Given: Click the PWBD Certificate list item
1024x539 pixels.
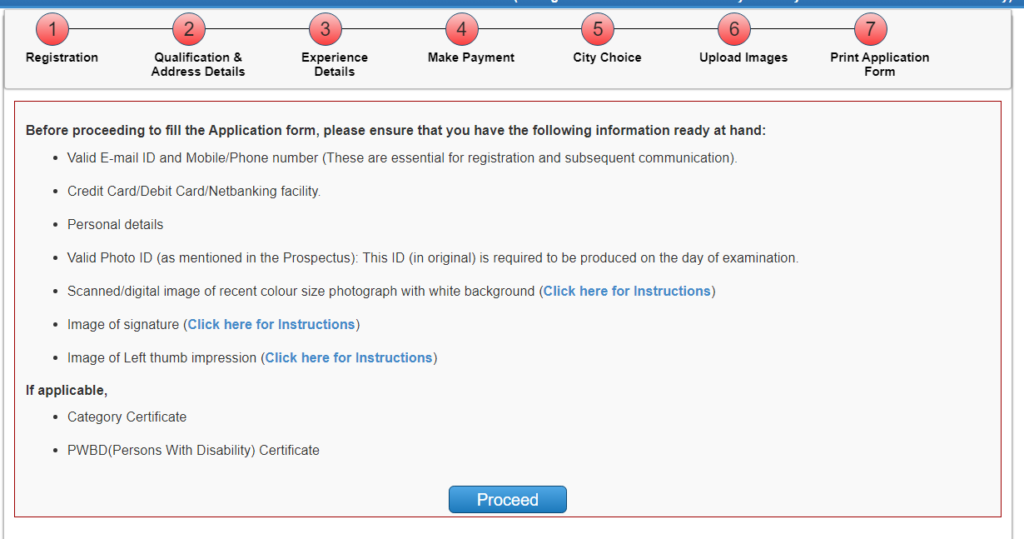Looking at the screenshot, I should [193, 450].
